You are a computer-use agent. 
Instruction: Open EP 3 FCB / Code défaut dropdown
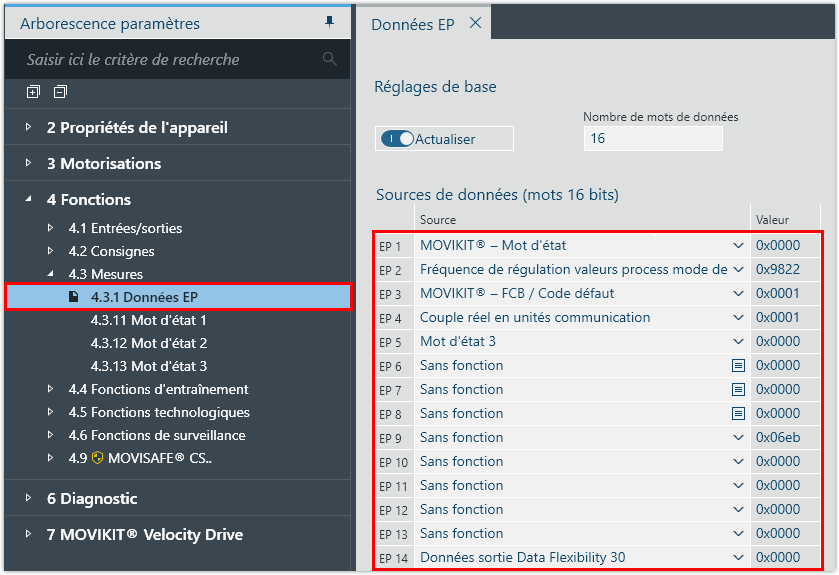pyautogui.click(x=738, y=294)
